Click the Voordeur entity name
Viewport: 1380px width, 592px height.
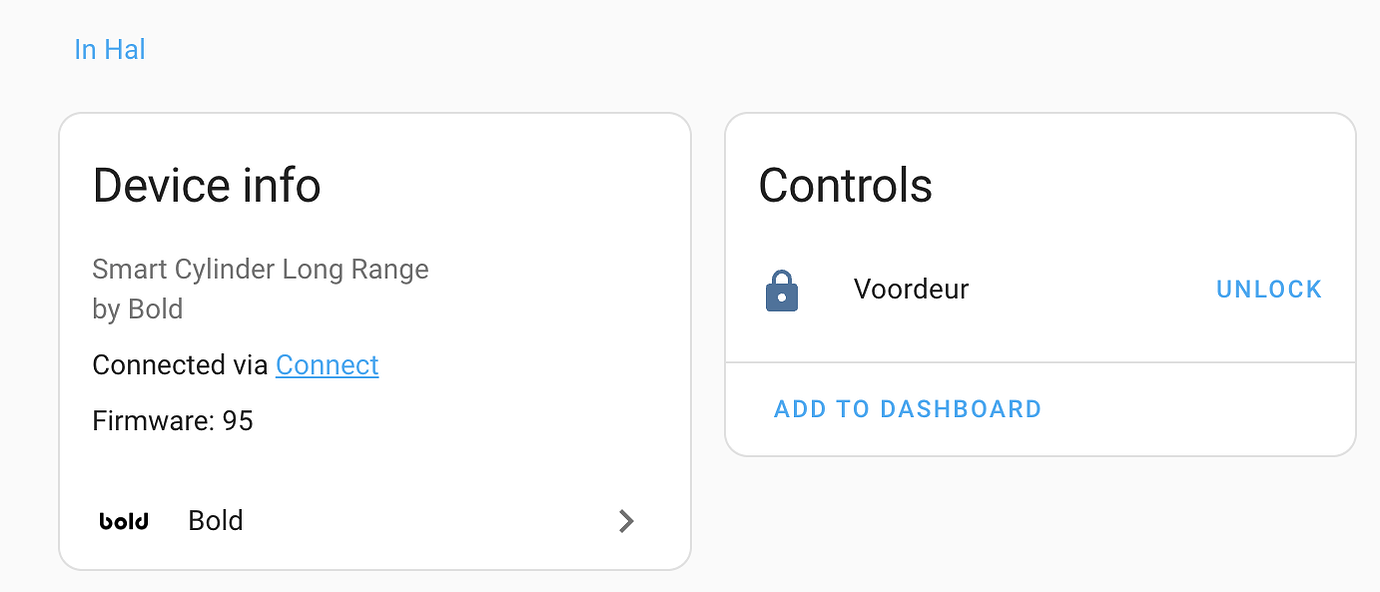(x=911, y=289)
